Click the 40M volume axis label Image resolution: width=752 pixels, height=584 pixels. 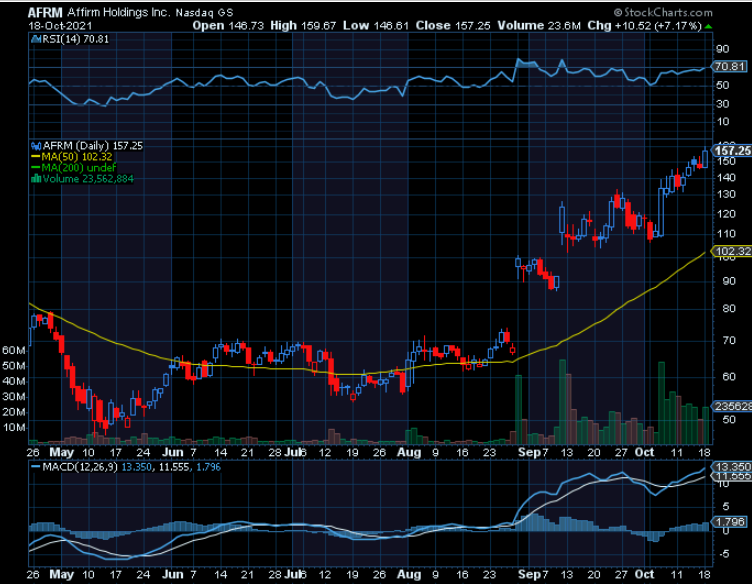[13, 382]
